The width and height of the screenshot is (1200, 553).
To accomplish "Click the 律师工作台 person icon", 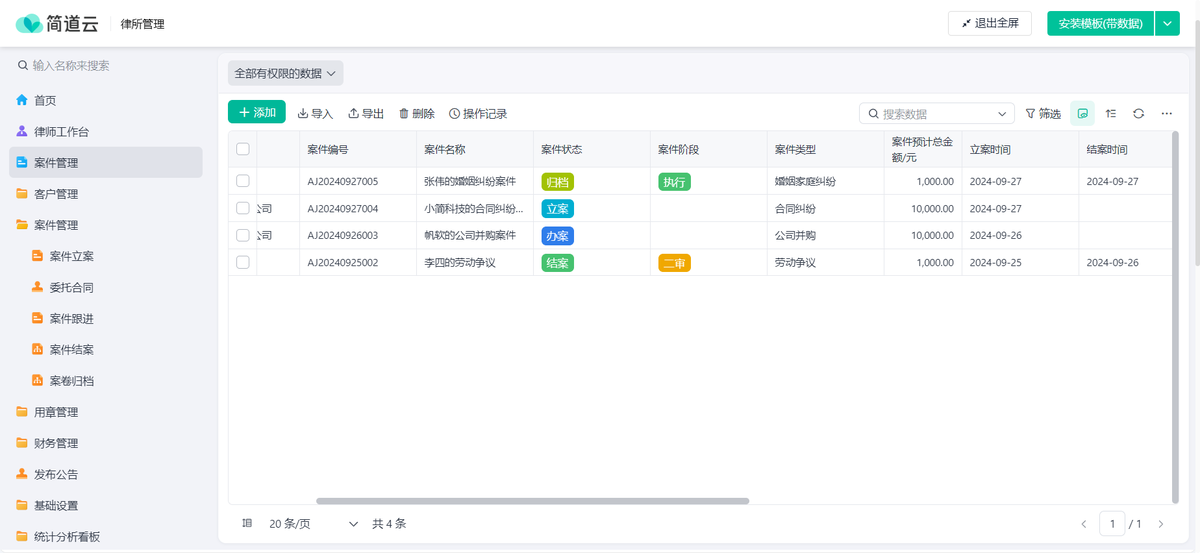I will 22,131.
